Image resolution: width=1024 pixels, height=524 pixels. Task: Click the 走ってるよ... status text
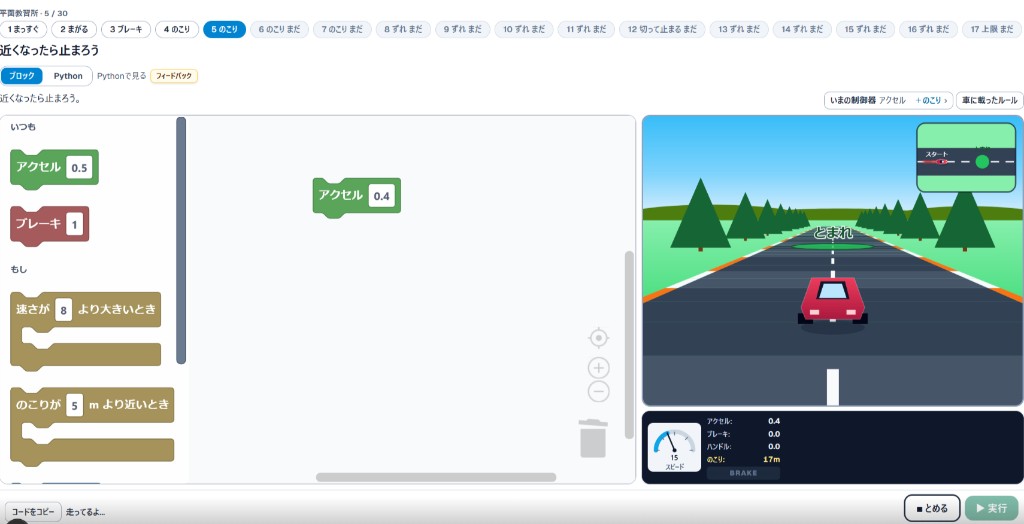(x=86, y=512)
